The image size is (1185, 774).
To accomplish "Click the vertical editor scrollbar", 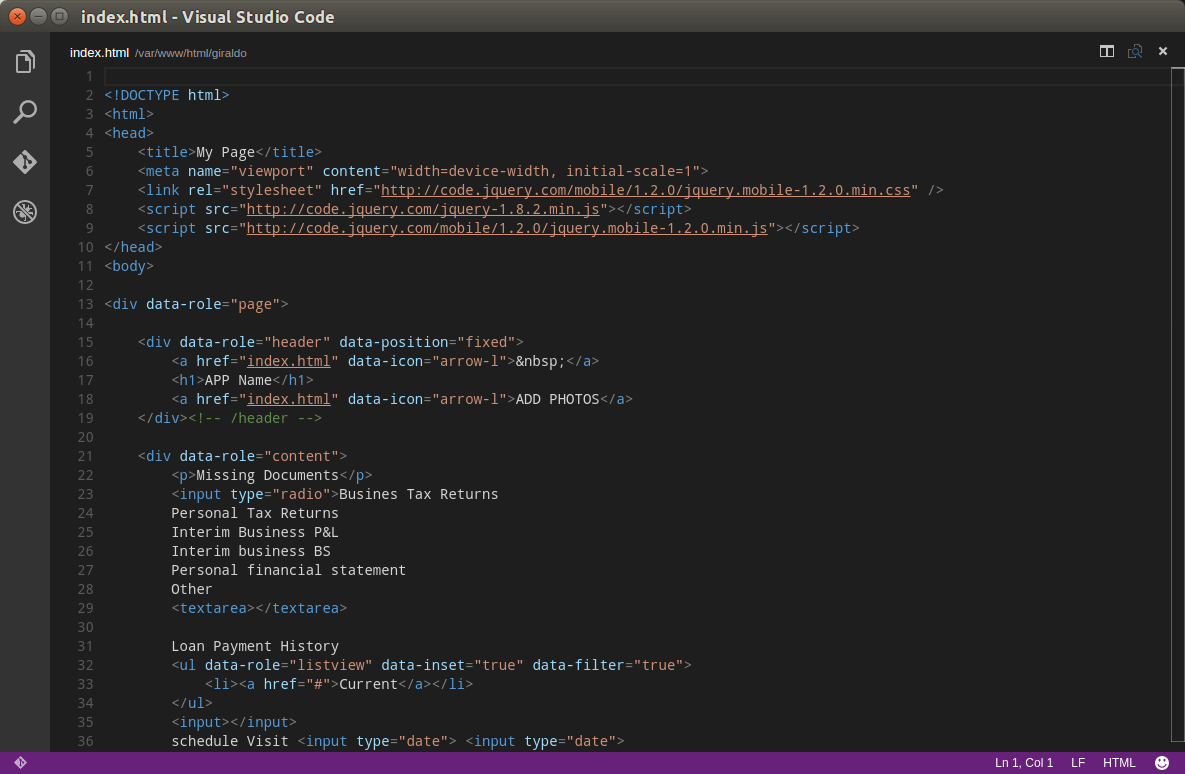I will pos(1177,404).
